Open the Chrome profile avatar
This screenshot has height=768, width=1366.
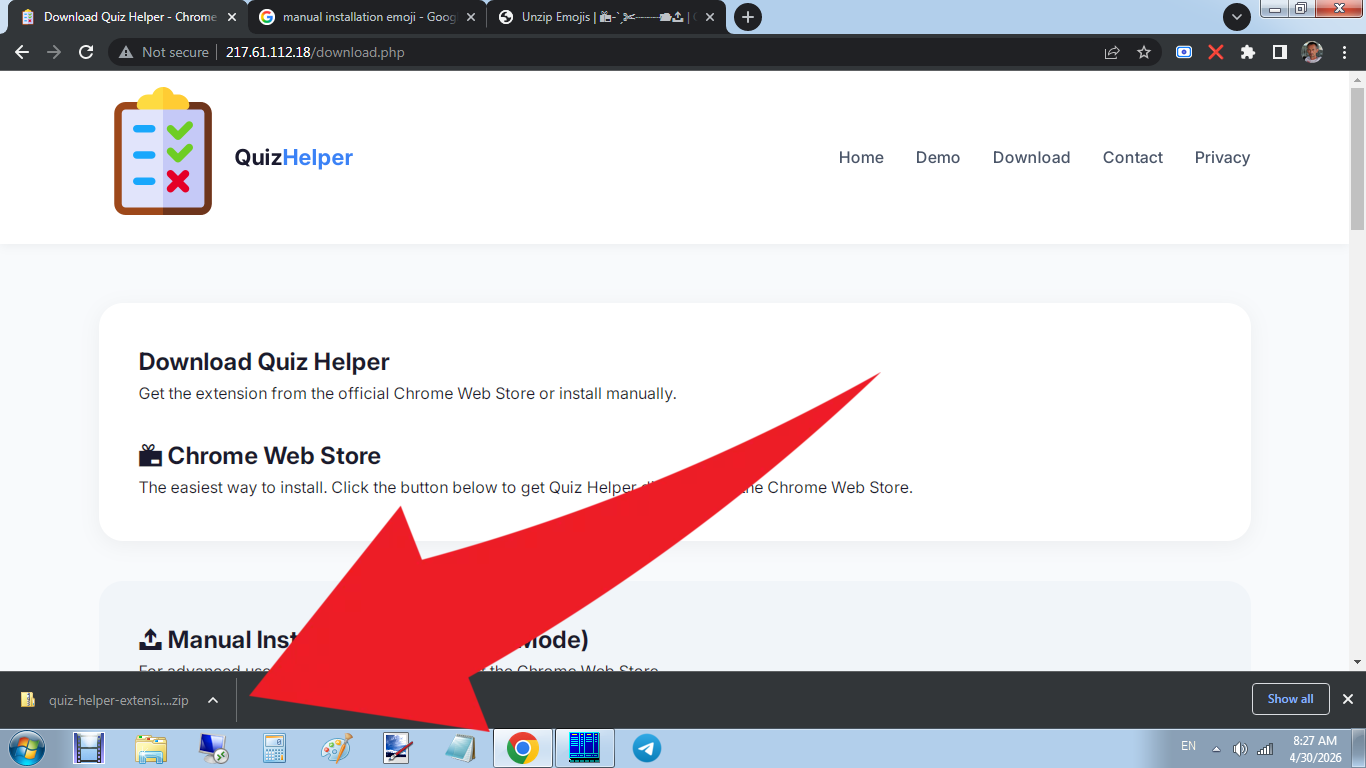[1312, 52]
